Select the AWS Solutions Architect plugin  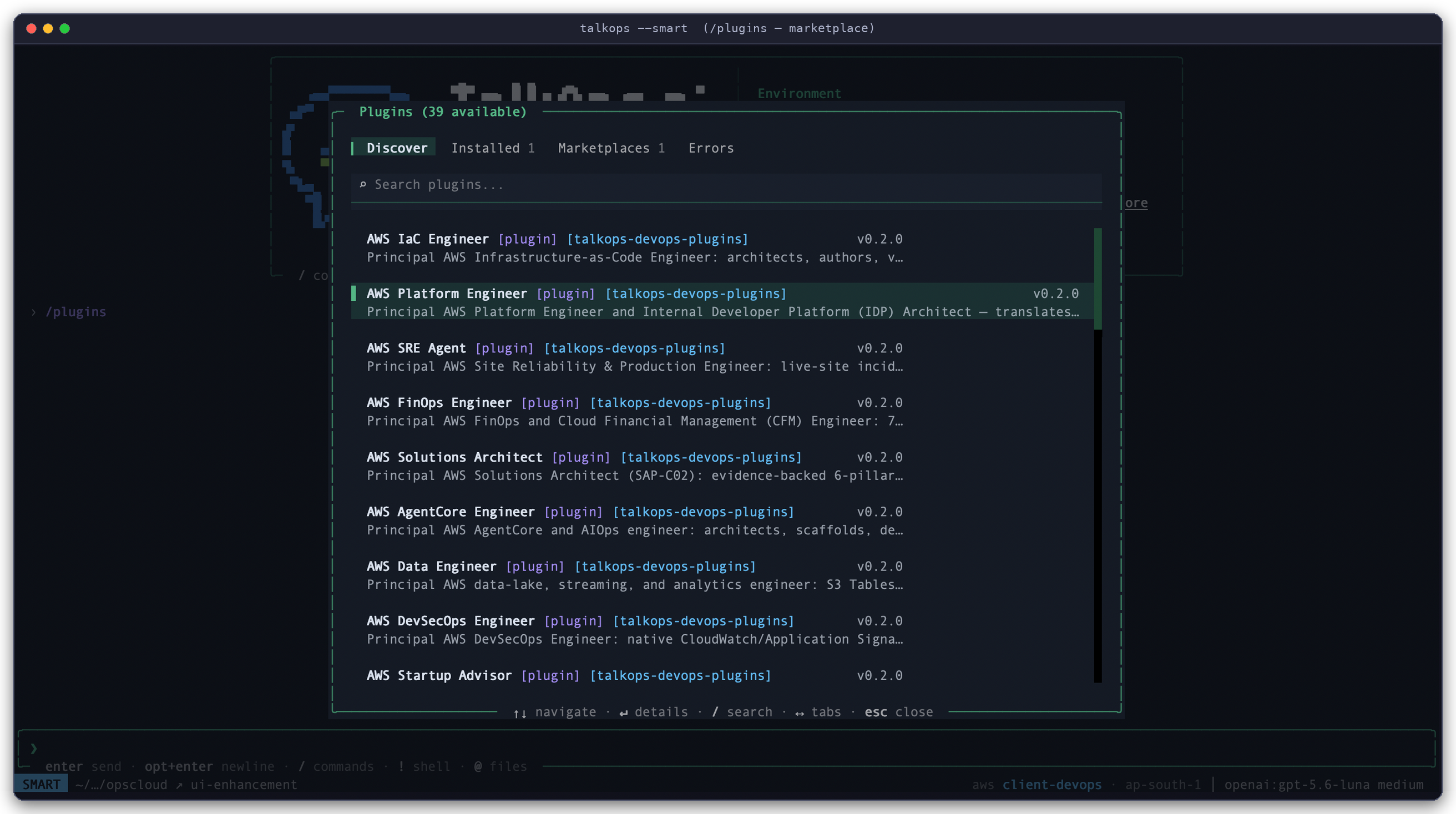point(721,466)
